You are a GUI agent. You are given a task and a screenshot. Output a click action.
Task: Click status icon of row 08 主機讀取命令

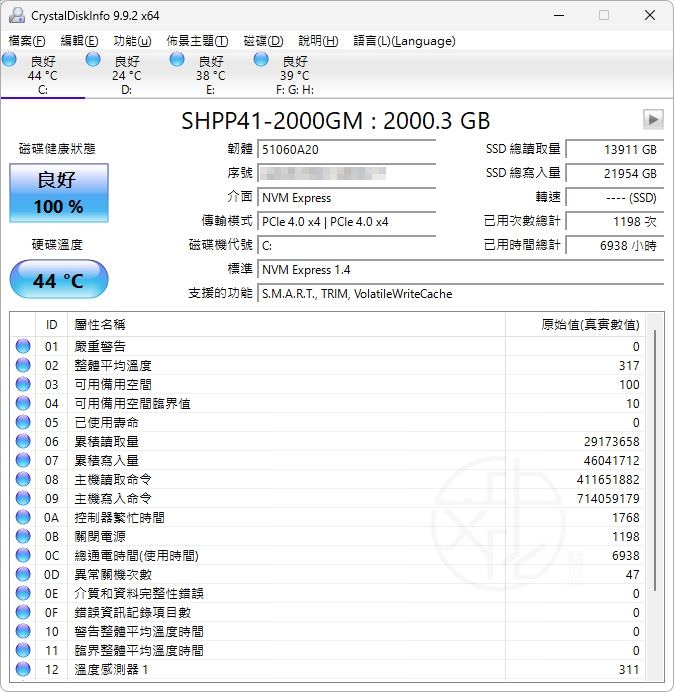pos(23,479)
